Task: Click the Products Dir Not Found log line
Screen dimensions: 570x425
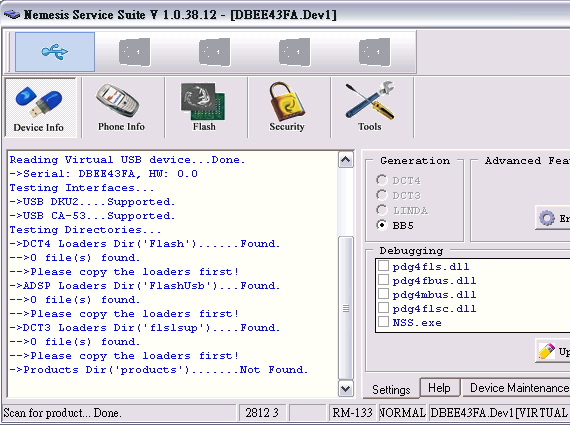Action: 158,370
